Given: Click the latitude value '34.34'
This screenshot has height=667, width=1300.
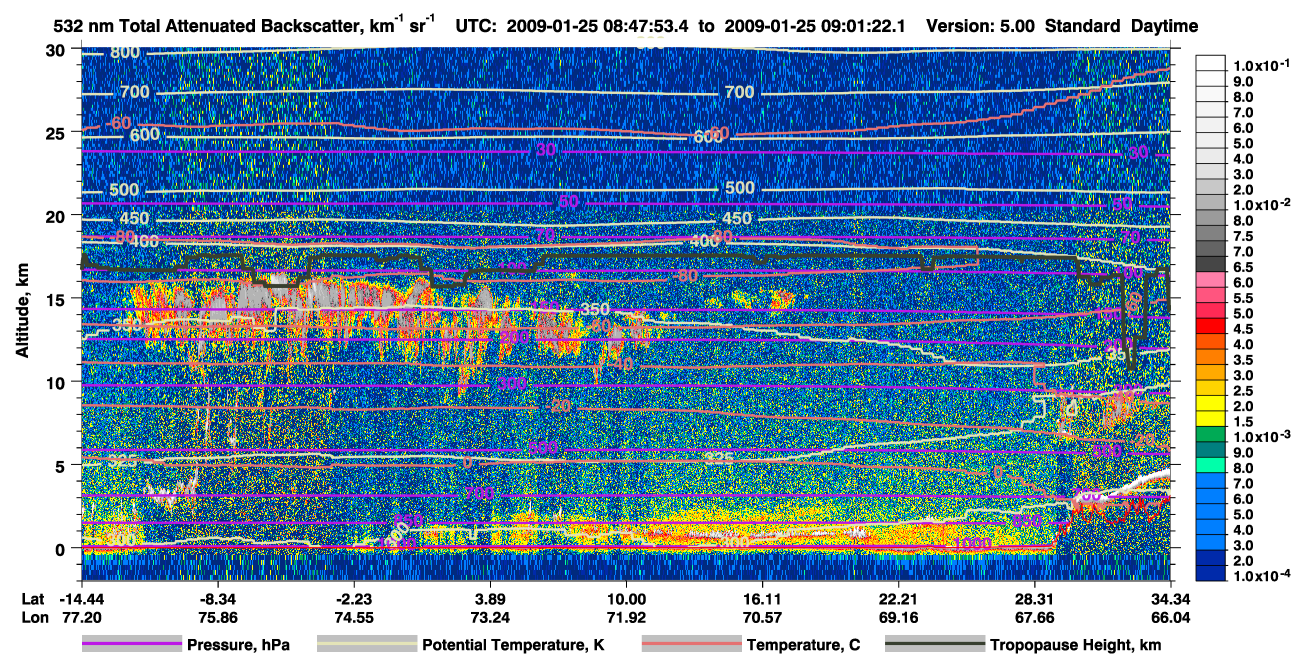Looking at the screenshot, I should click(1170, 599).
